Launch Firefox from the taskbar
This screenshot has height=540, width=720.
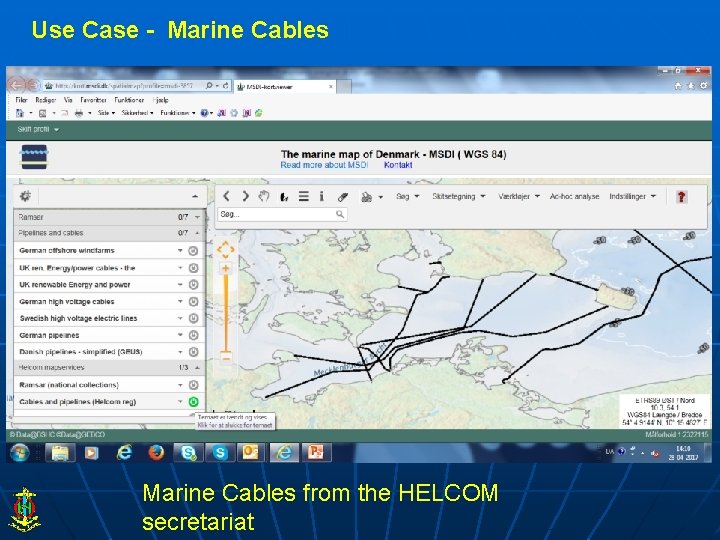click(156, 453)
